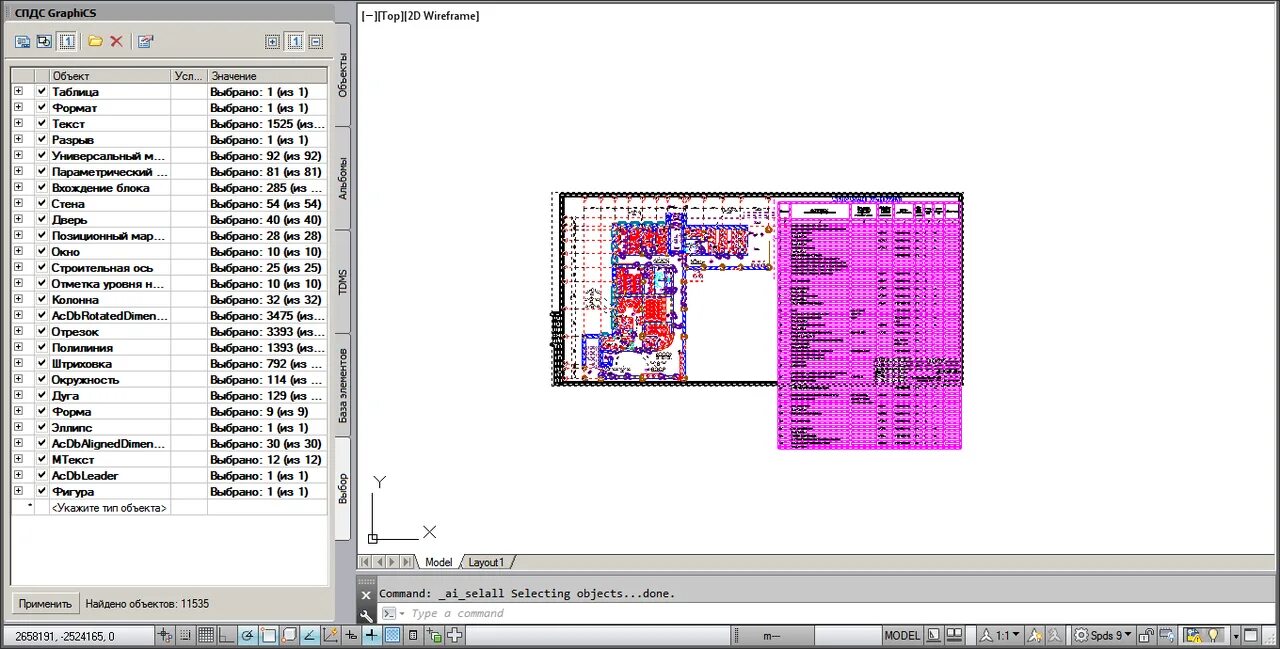The image size is (1280, 649).
Task: Toggle Infer Constraints in the status bar
Action: (165, 635)
